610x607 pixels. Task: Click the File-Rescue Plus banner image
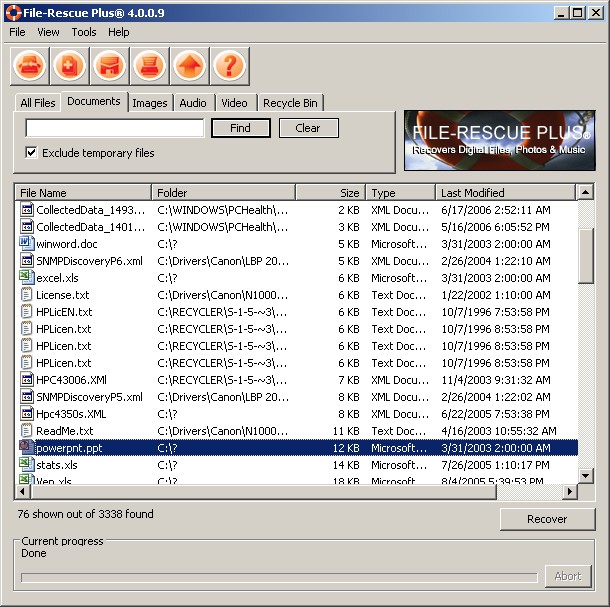[x=500, y=140]
